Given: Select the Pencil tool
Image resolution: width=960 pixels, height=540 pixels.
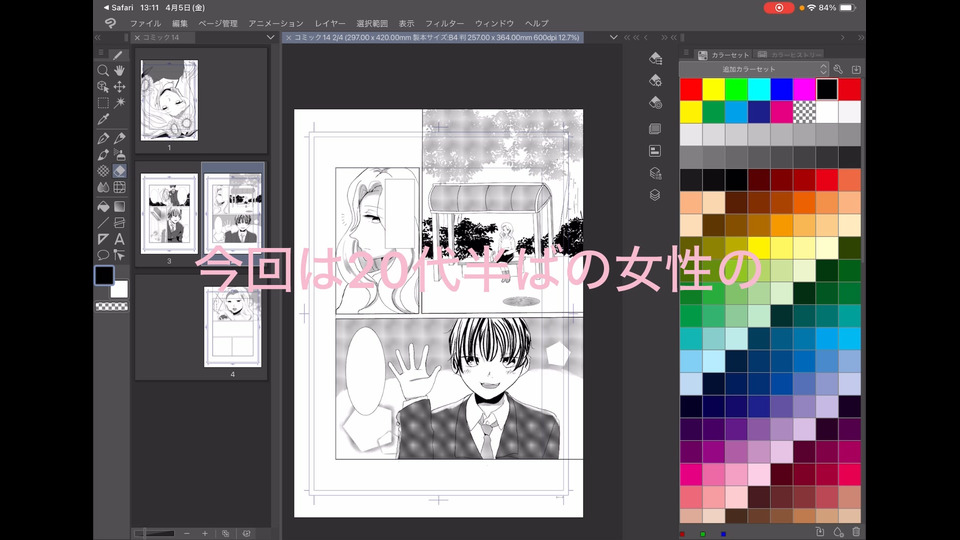Looking at the screenshot, I should pyautogui.click(x=119, y=138).
